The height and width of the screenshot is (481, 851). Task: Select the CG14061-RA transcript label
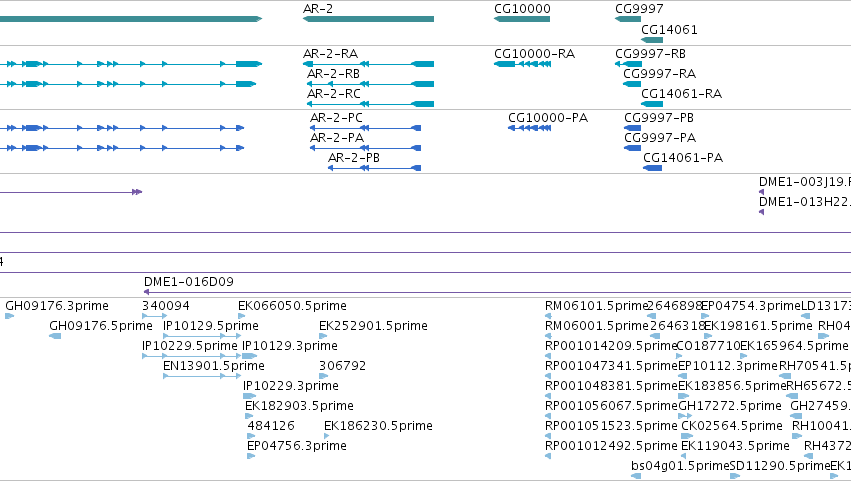[682, 94]
